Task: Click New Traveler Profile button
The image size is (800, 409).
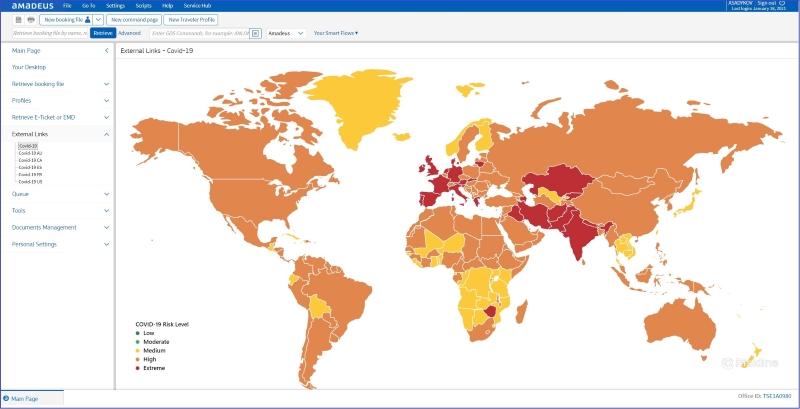Action: point(190,20)
